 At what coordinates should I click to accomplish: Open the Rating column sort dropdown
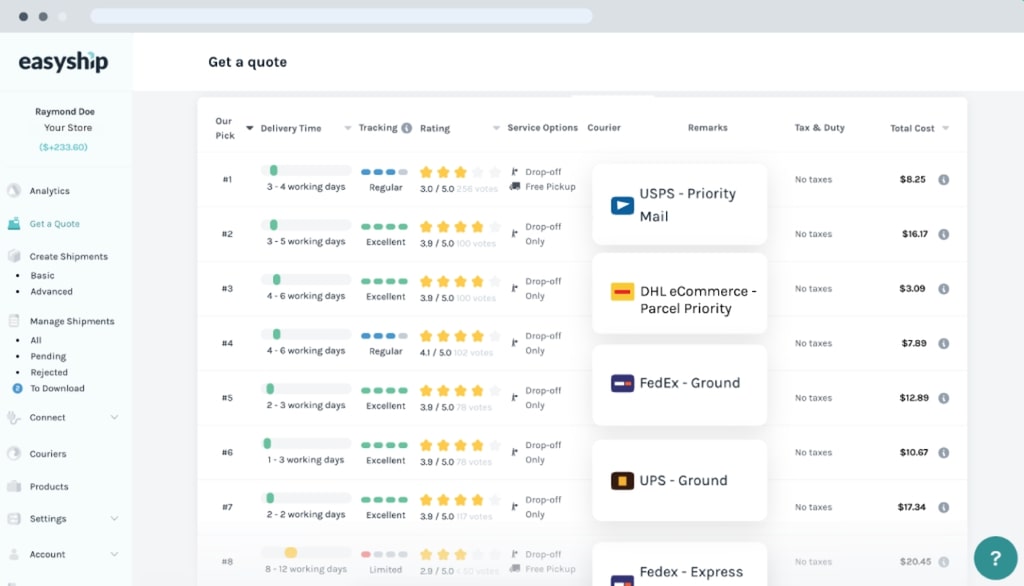(x=496, y=128)
